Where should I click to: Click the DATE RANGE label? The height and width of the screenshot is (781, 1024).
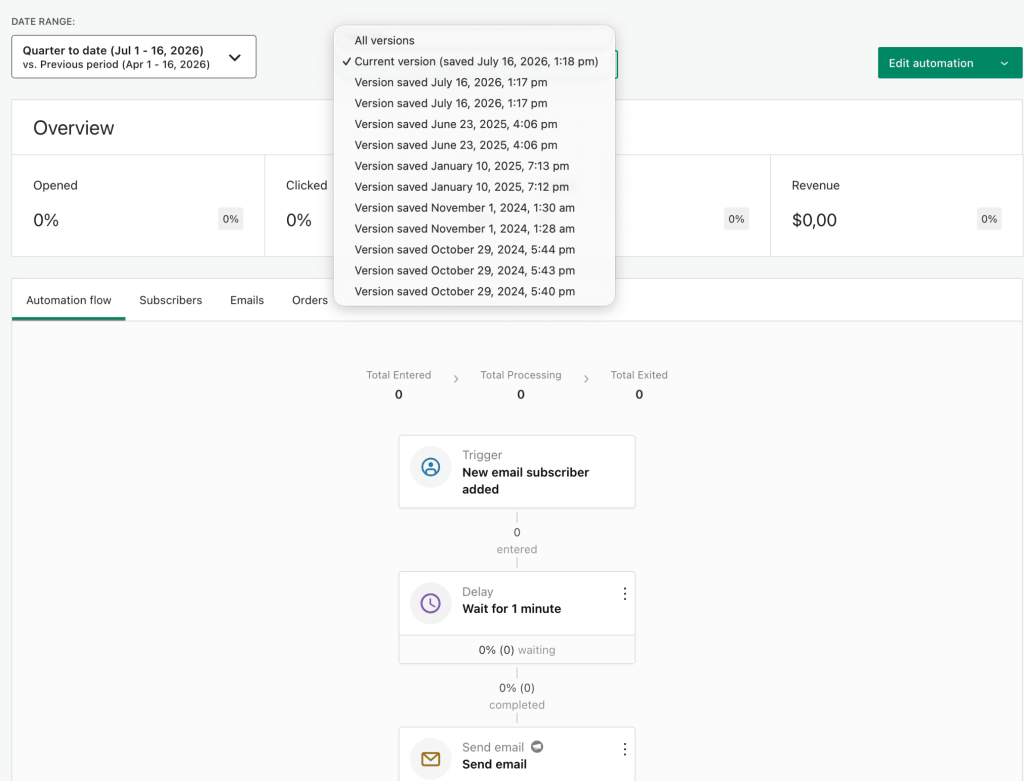tap(43, 22)
